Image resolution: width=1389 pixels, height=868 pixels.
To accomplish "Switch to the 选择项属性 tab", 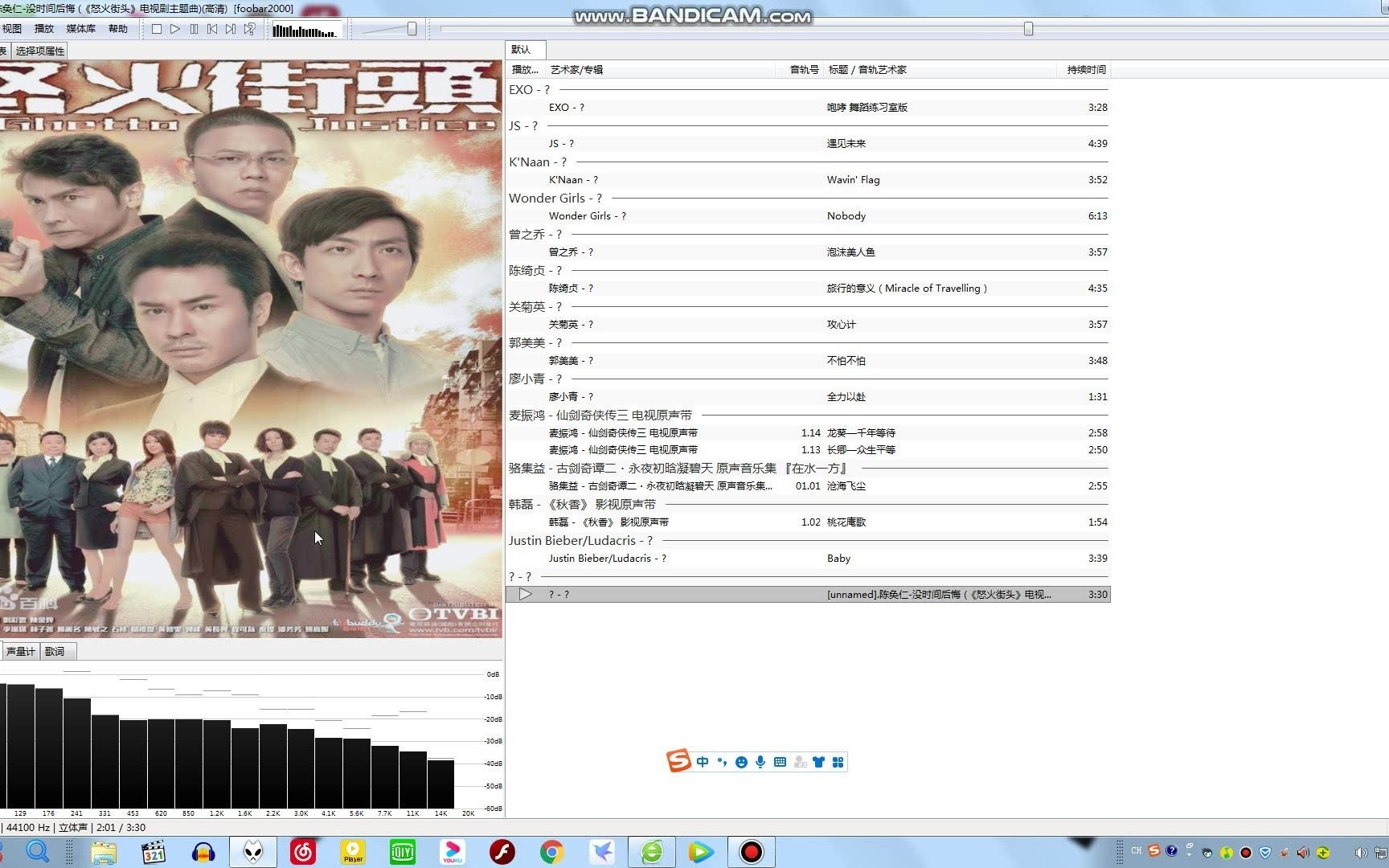I will (40, 51).
